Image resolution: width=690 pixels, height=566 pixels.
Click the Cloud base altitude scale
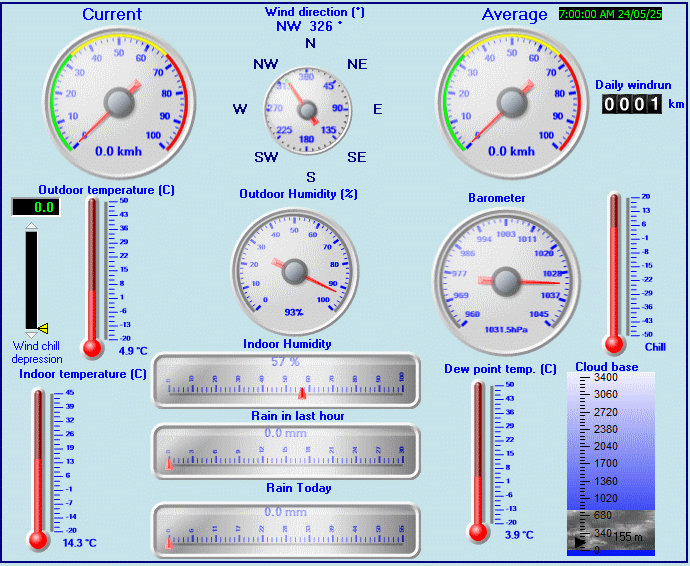[x=611, y=464]
